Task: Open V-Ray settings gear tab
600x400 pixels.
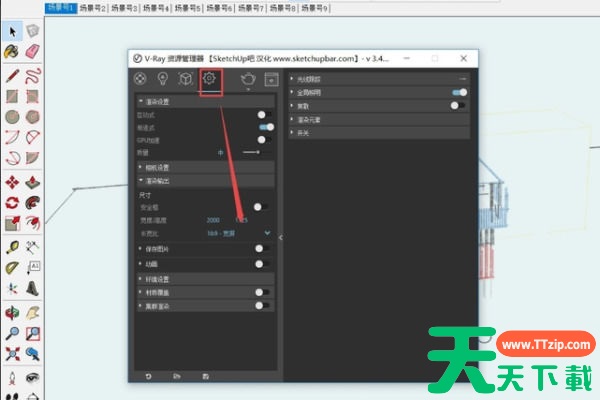Action: point(210,79)
